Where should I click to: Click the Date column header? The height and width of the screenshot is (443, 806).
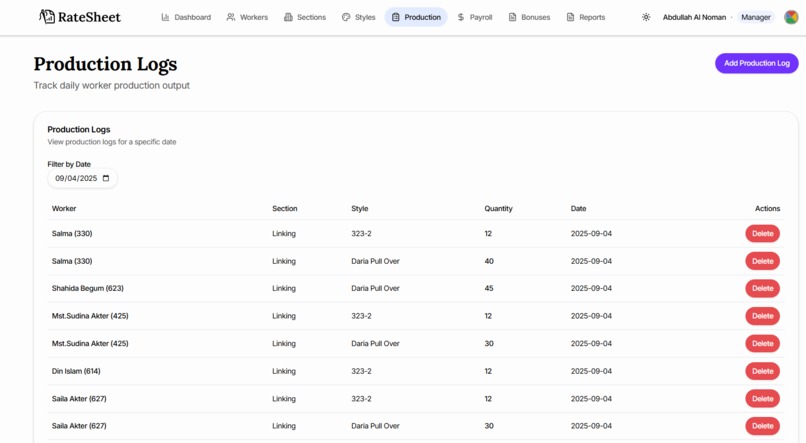578,209
